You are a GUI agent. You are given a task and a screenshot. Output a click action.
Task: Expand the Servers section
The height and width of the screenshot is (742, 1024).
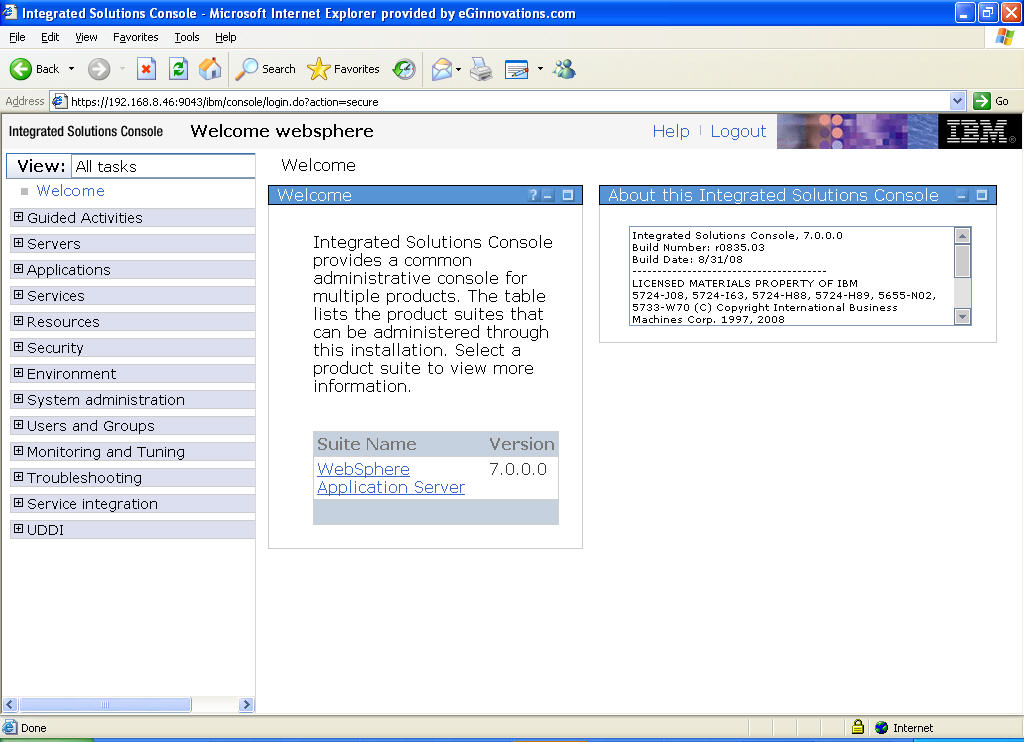(x=18, y=243)
